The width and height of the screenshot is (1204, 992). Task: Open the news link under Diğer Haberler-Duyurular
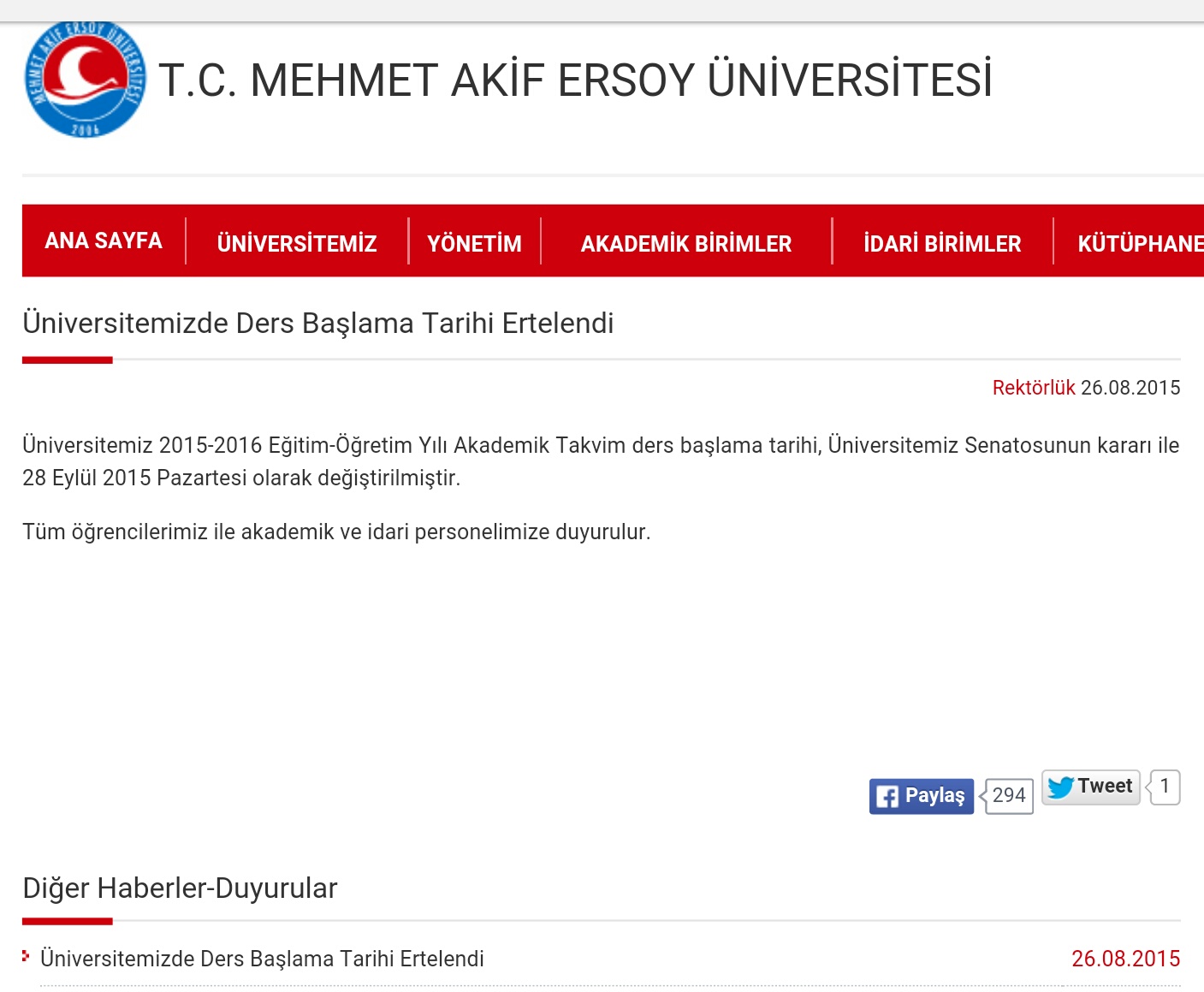point(262,959)
